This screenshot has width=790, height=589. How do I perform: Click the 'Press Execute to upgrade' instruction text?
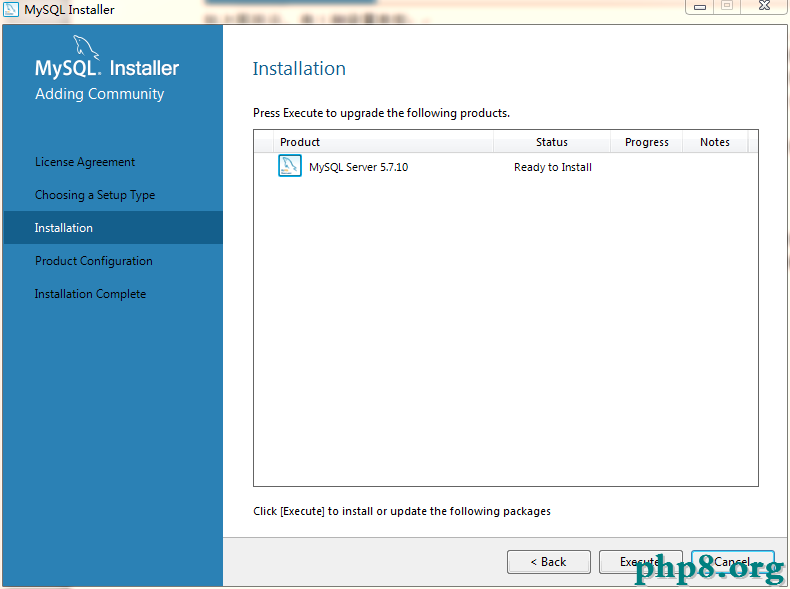pyautogui.click(x=381, y=113)
